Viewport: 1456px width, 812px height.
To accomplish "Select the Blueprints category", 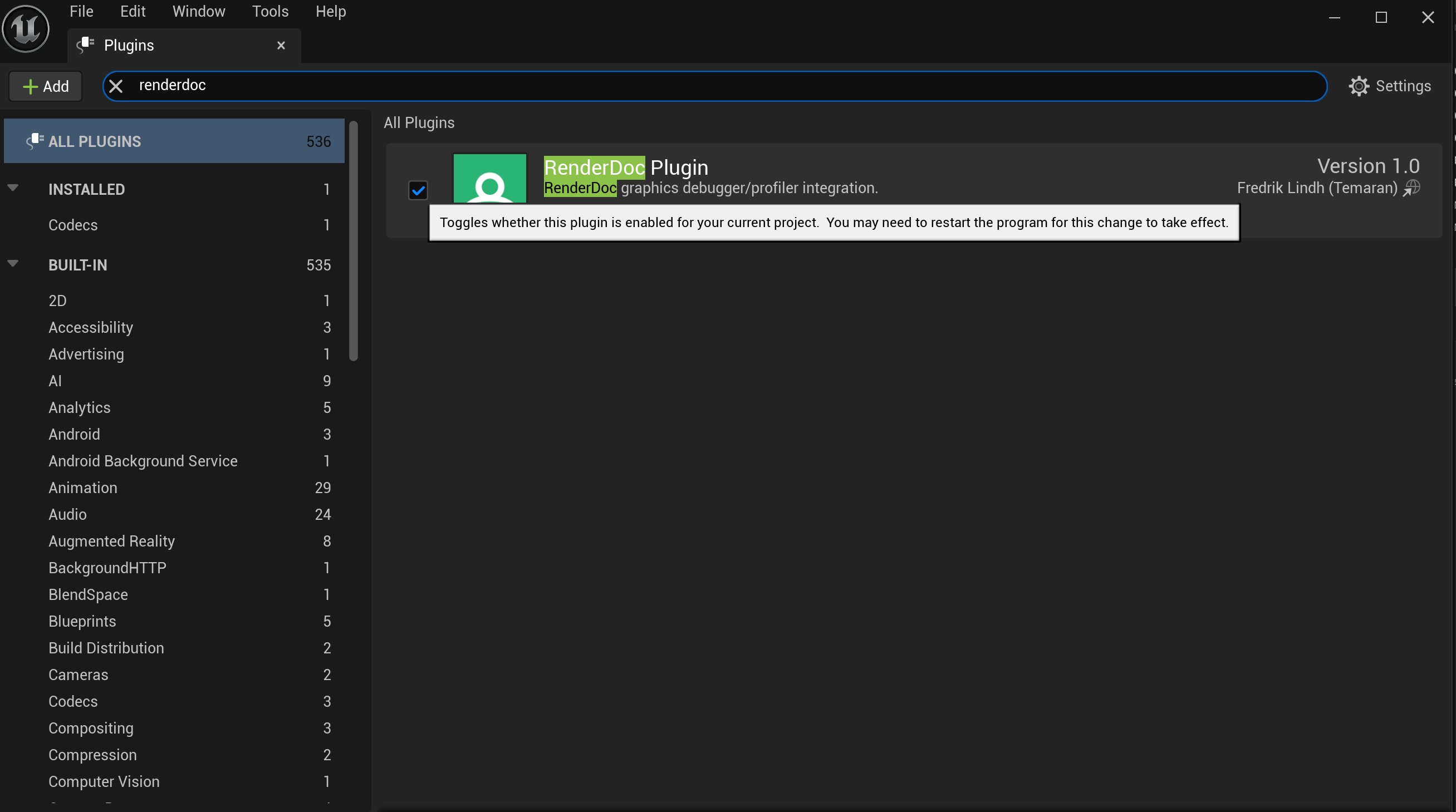I will point(174,621).
